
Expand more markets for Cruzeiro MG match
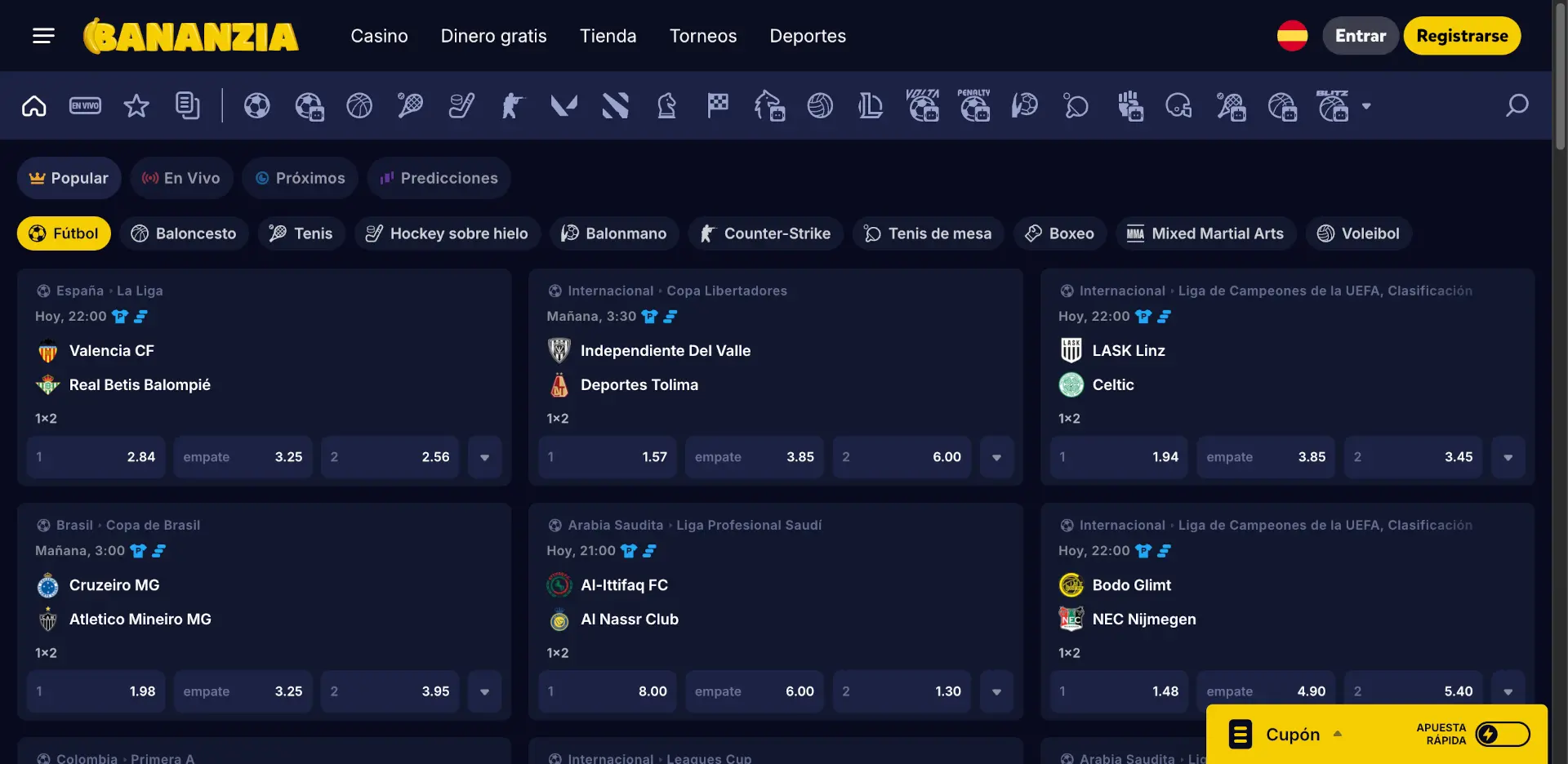[x=485, y=691]
